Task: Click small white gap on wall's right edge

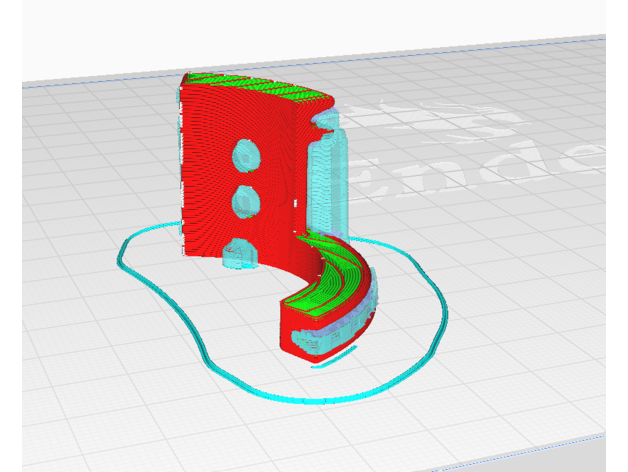Action: coord(296,203)
